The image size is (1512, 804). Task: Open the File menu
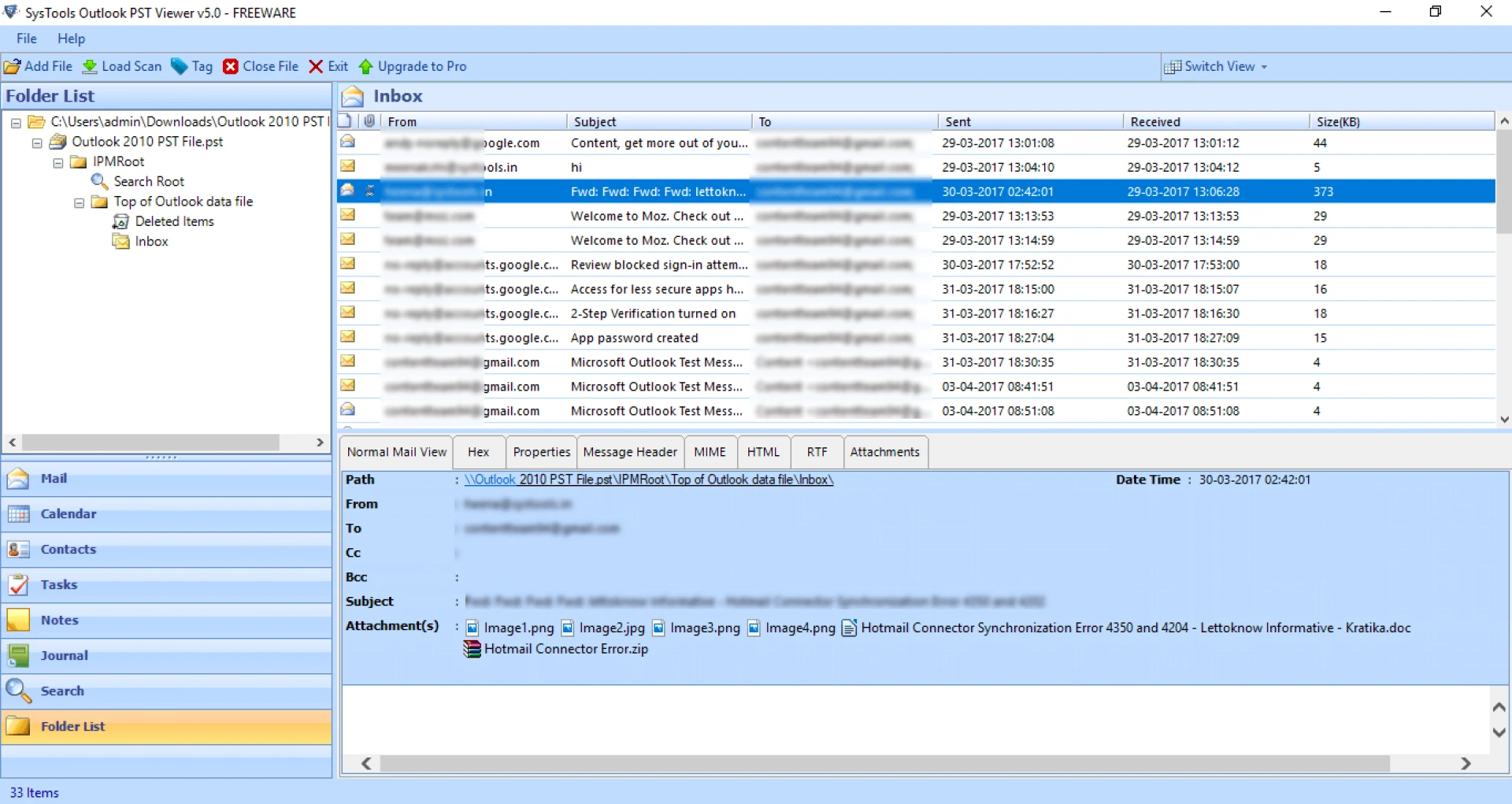(x=26, y=38)
